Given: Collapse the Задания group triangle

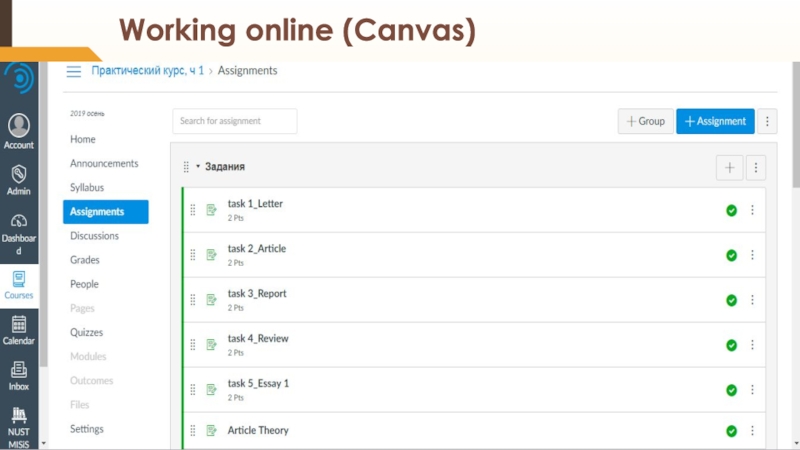Looking at the screenshot, I should coord(198,167).
